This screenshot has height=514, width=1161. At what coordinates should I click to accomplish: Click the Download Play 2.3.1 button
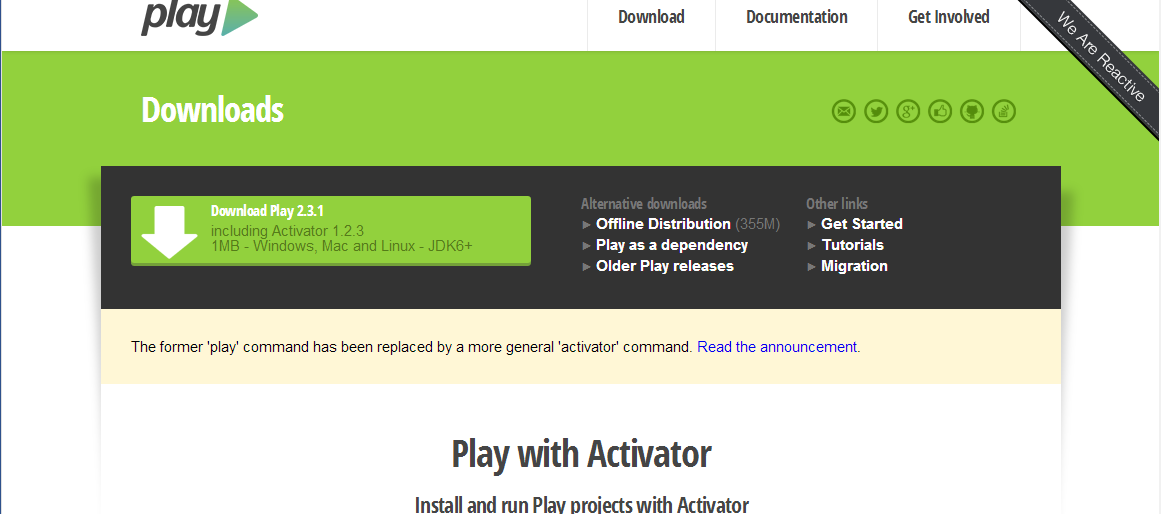coord(331,230)
